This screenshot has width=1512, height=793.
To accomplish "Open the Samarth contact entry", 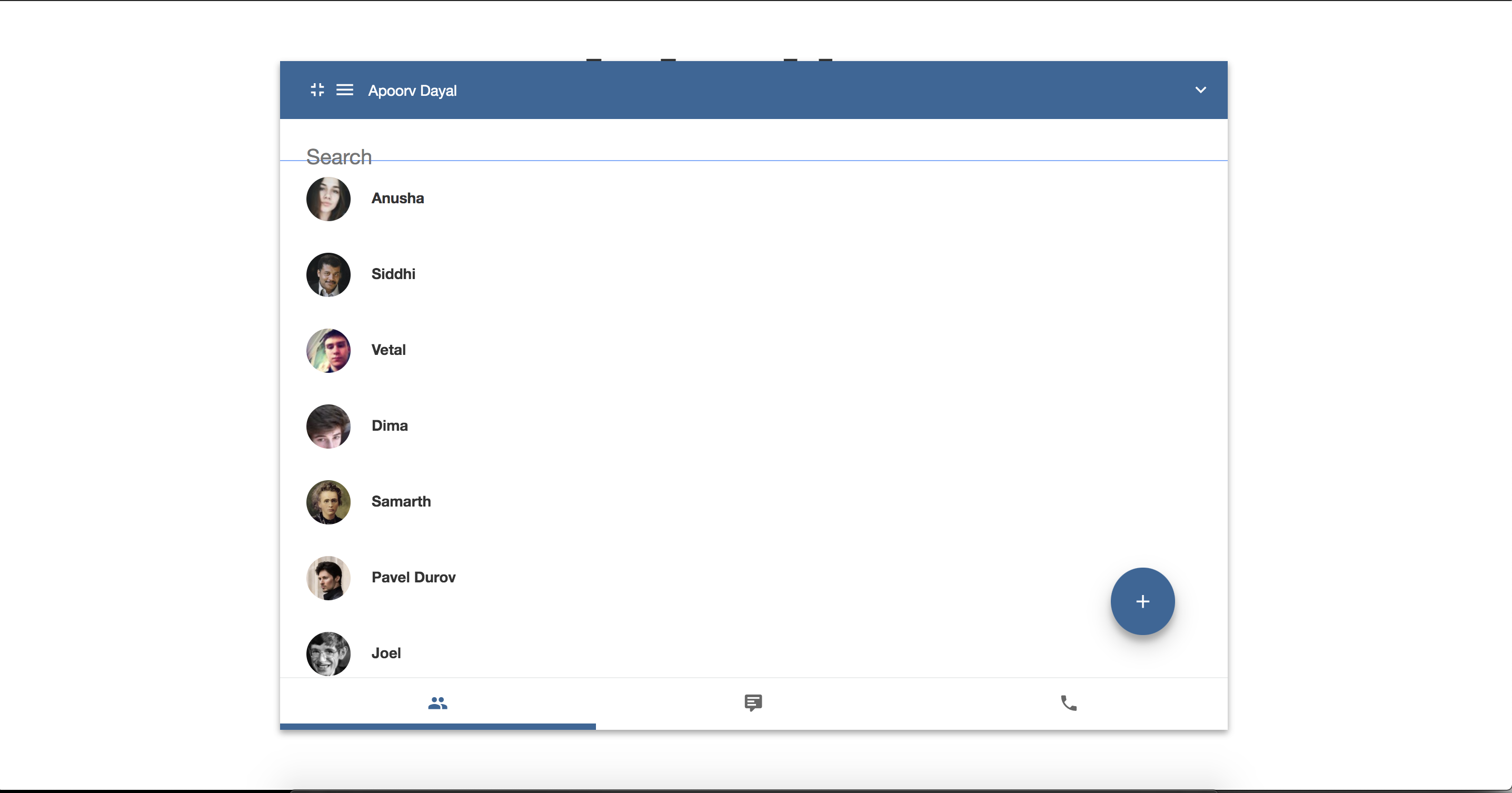I will tap(401, 502).
